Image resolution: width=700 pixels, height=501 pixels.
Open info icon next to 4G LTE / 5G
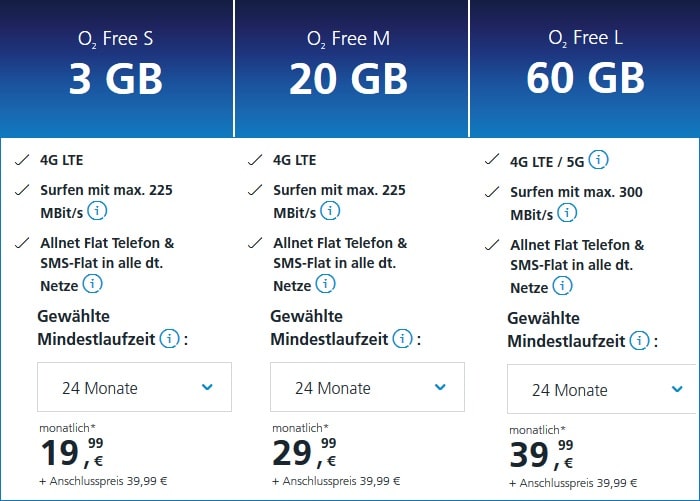[x=598, y=160]
